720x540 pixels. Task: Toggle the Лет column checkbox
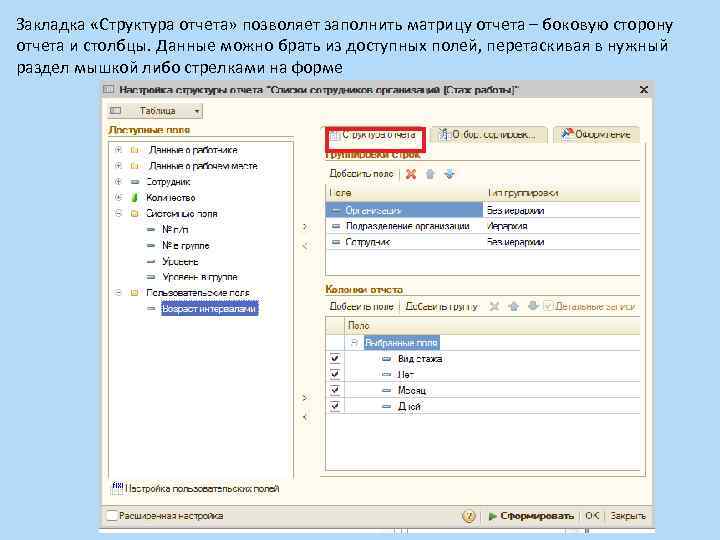(x=335, y=374)
